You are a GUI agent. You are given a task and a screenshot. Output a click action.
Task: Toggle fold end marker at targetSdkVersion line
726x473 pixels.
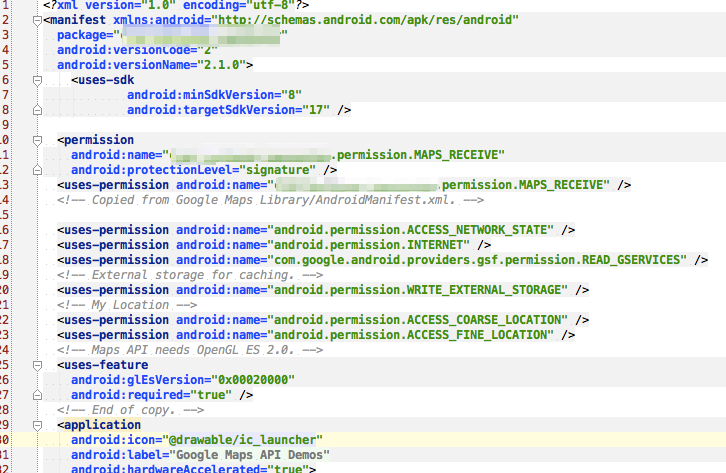pyautogui.click(x=38, y=110)
